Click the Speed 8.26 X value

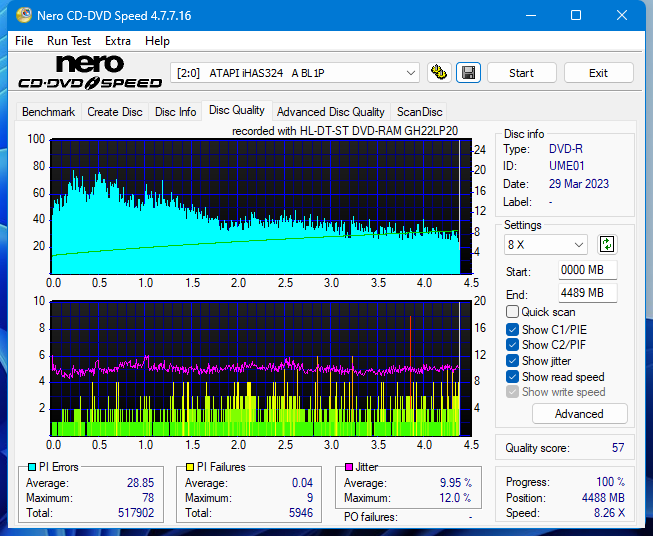(609, 513)
